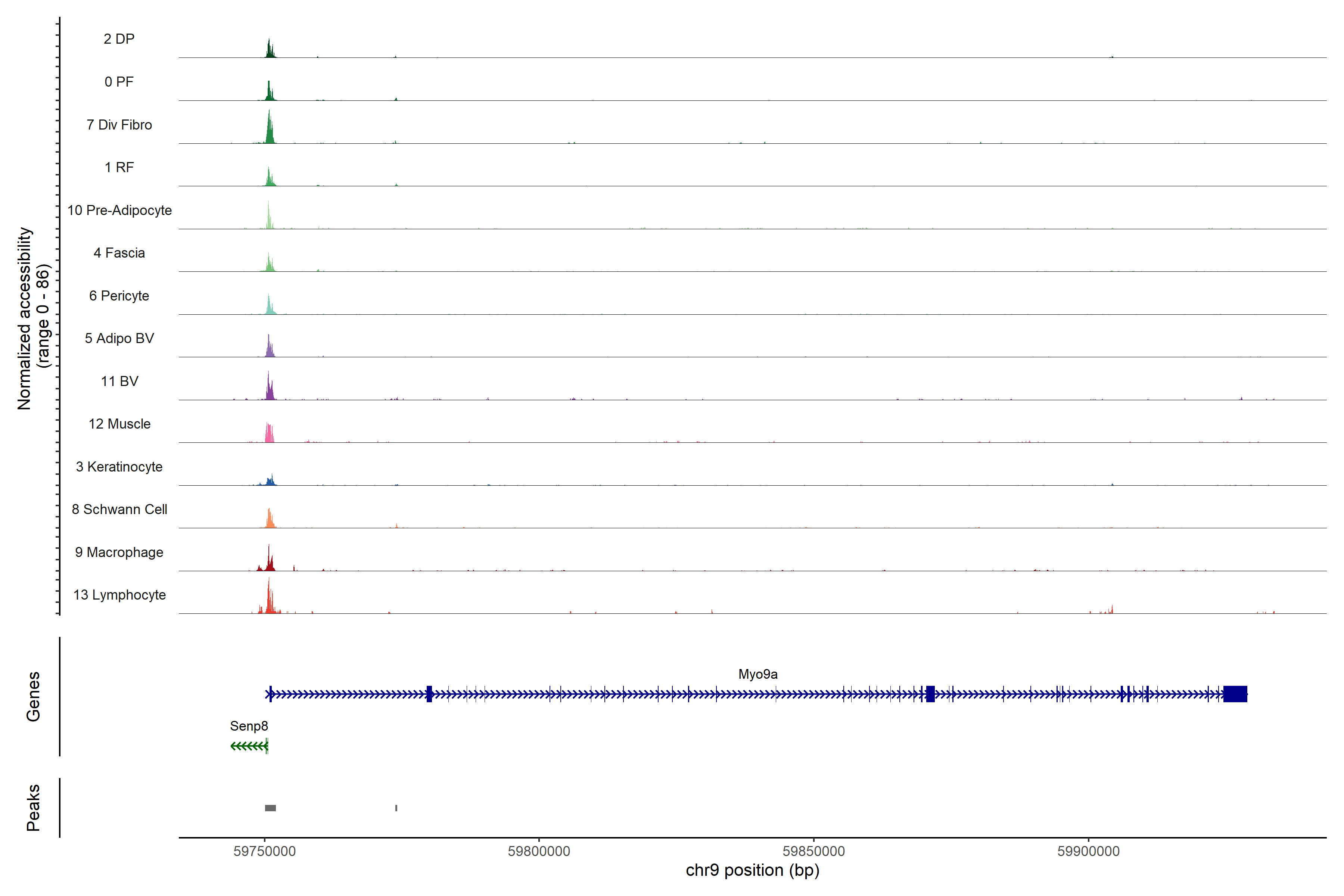Click the large gray peak bar

click(x=270, y=808)
